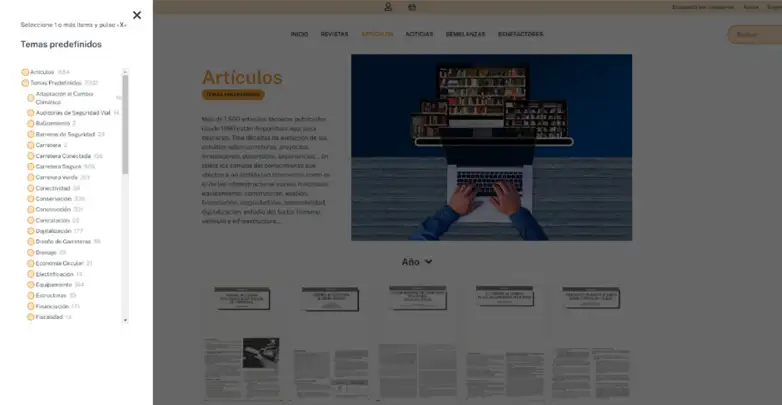Choose the Carretera Verde topic
This screenshot has height=405, width=782.
[x=31, y=177]
